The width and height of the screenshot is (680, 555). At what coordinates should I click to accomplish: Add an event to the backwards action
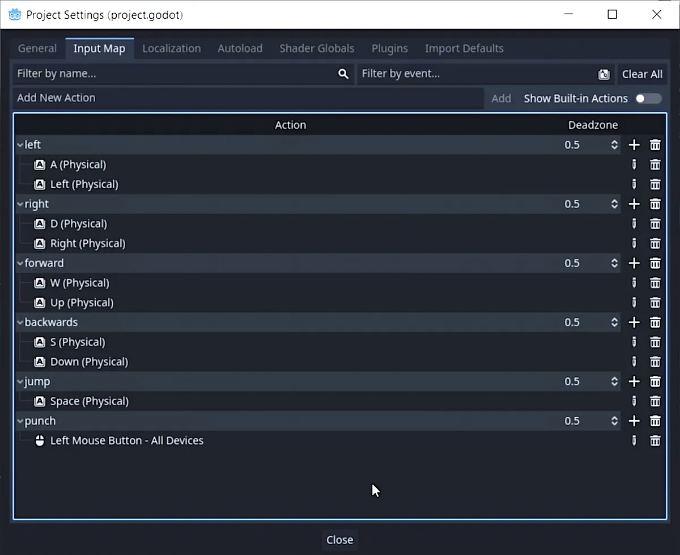(634, 322)
